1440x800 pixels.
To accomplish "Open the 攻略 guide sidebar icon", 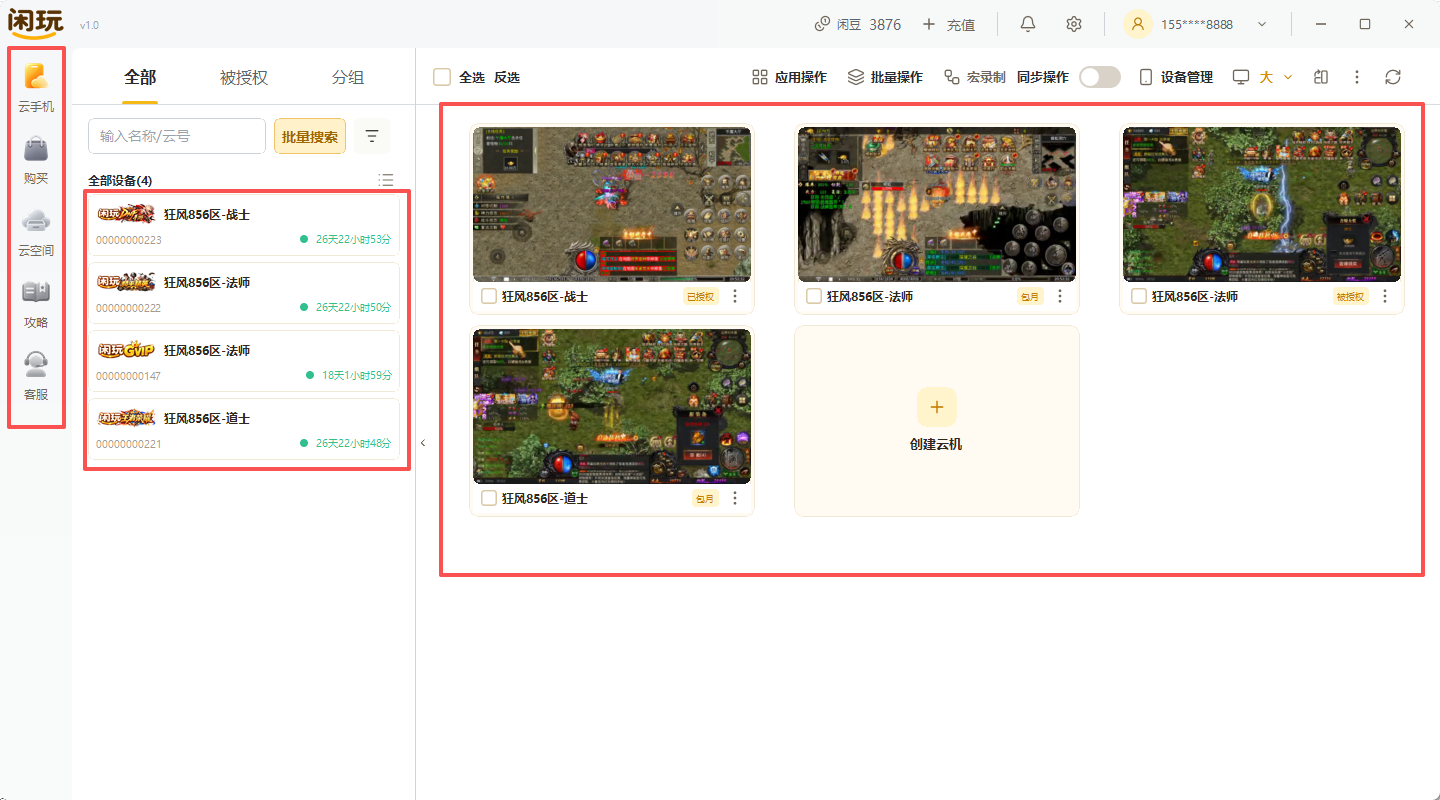I will coord(36,304).
